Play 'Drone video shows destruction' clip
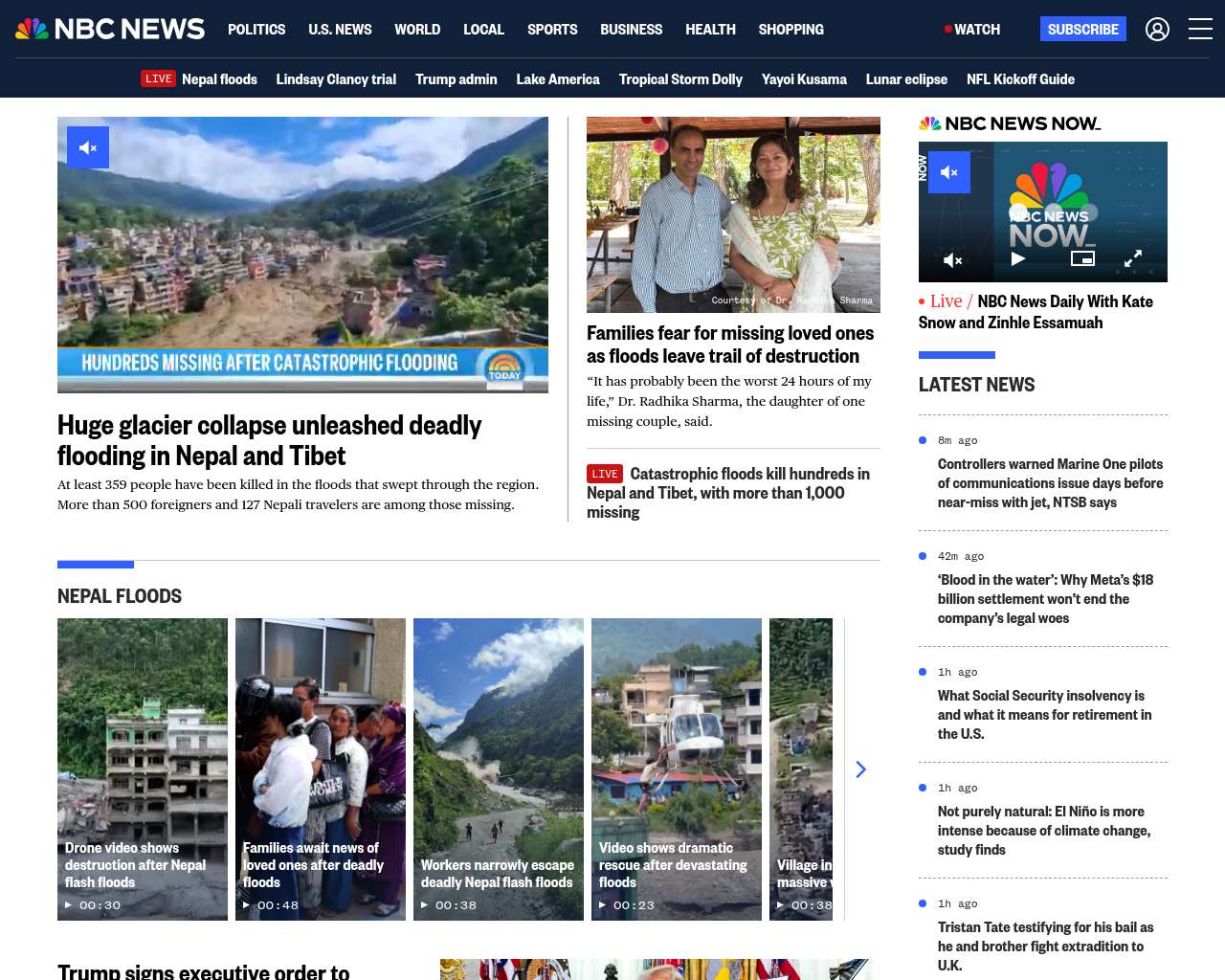 pos(143,769)
